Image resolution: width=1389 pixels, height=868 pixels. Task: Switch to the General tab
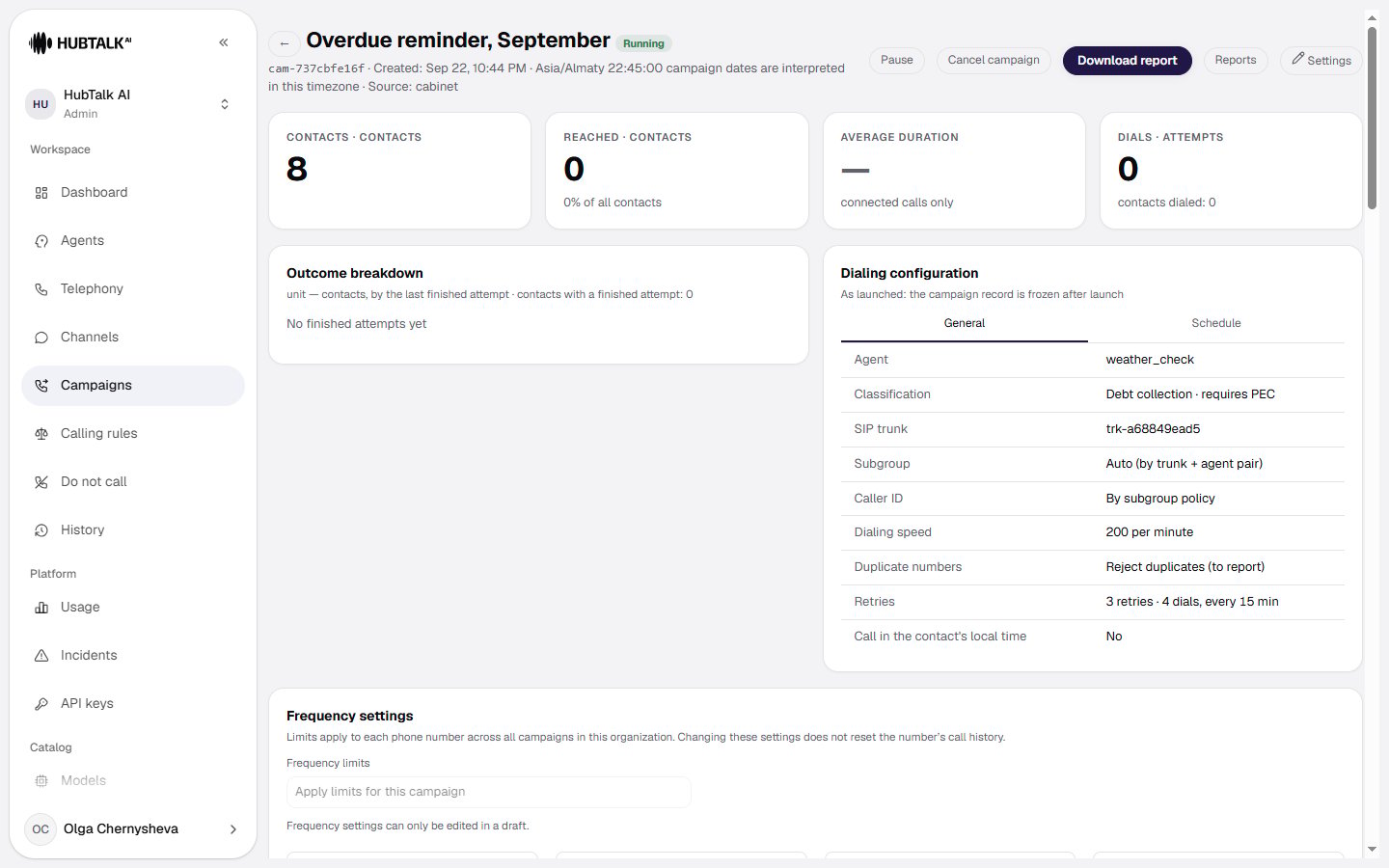[965, 324]
